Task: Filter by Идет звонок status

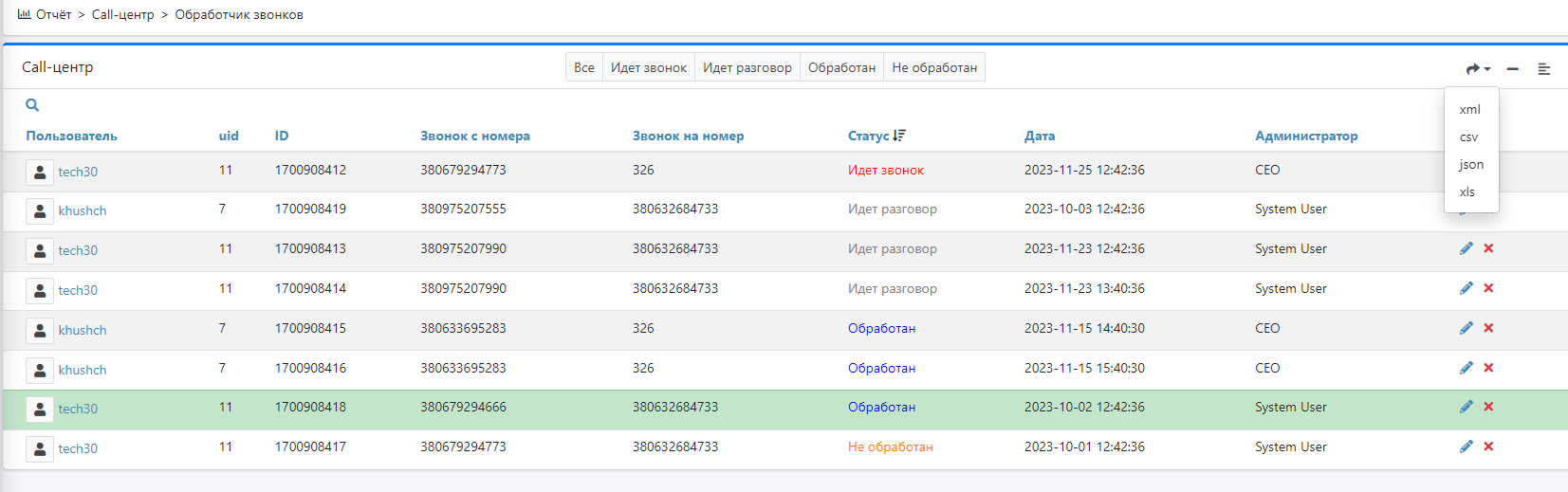Action: point(648,67)
